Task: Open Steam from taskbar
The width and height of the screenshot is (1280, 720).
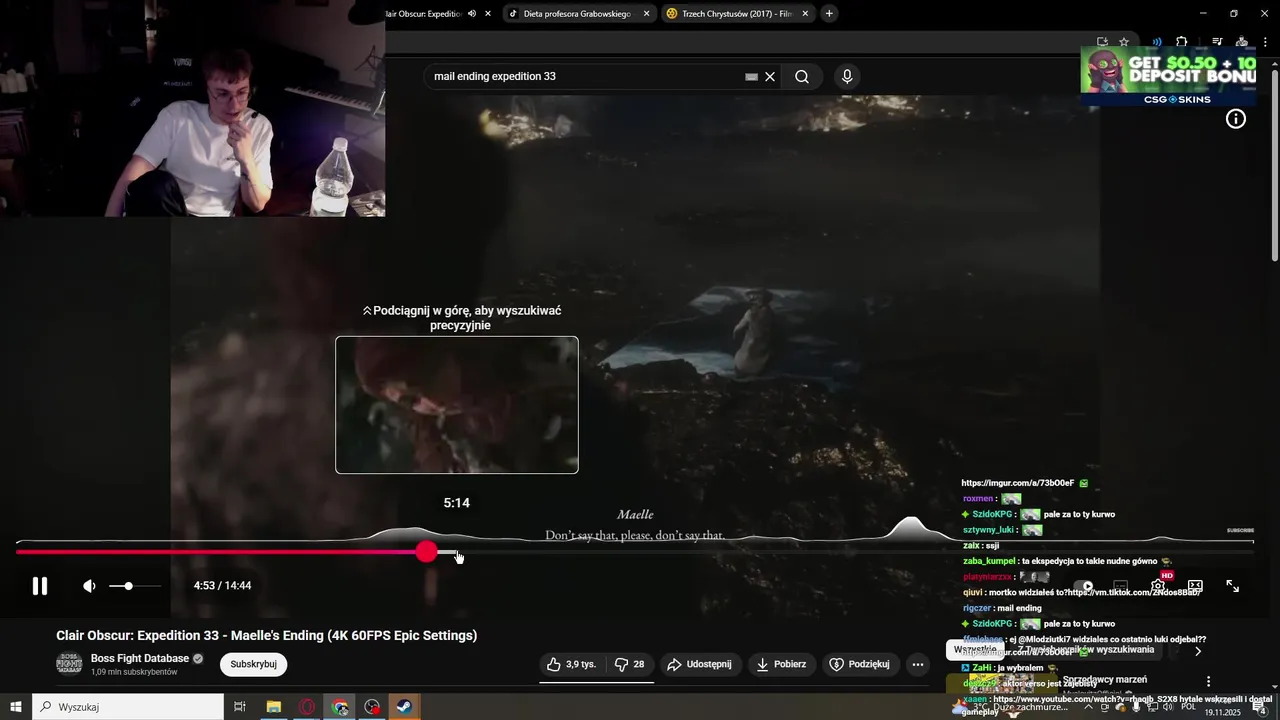Action: pyautogui.click(x=405, y=707)
